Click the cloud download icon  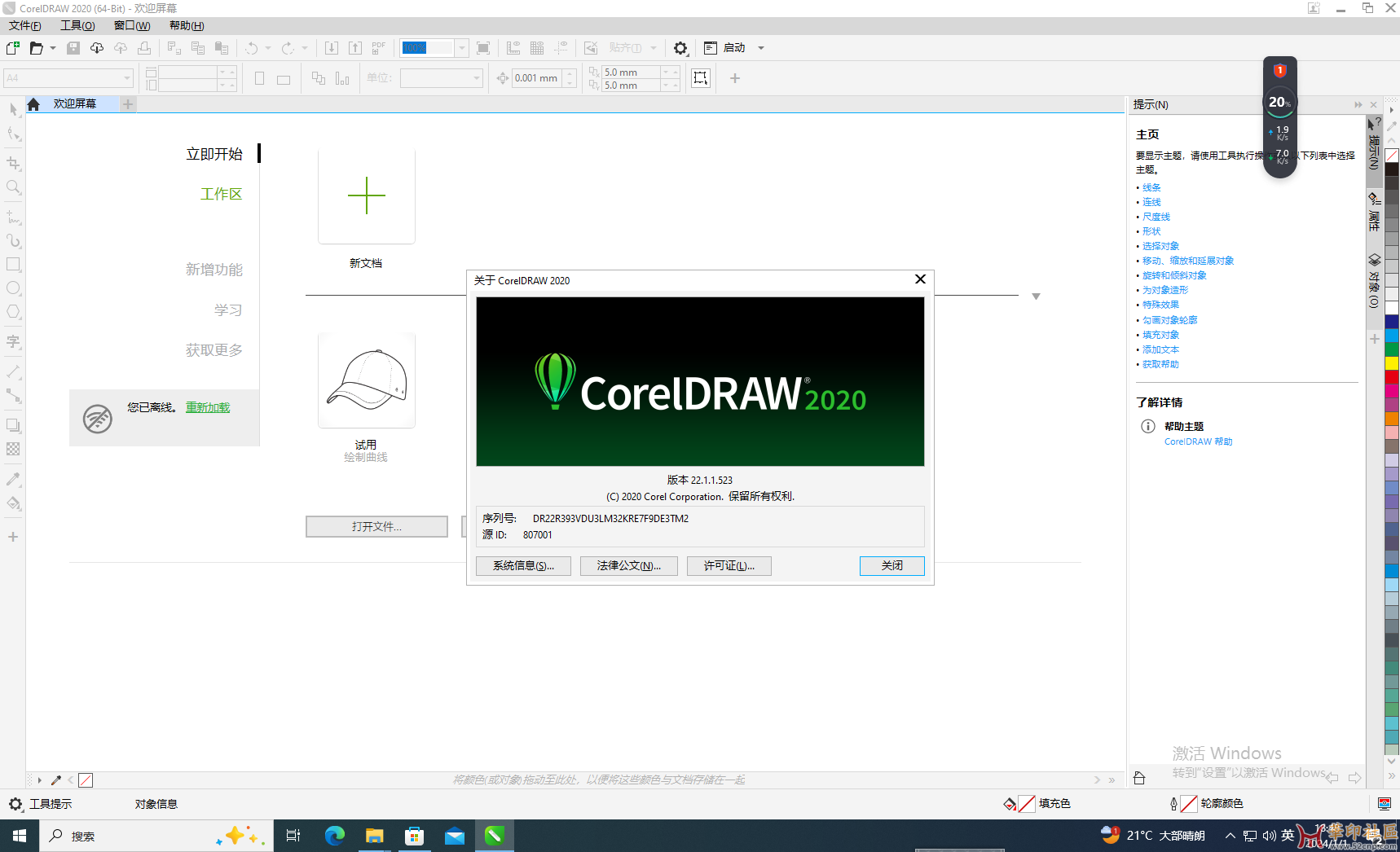[x=97, y=48]
